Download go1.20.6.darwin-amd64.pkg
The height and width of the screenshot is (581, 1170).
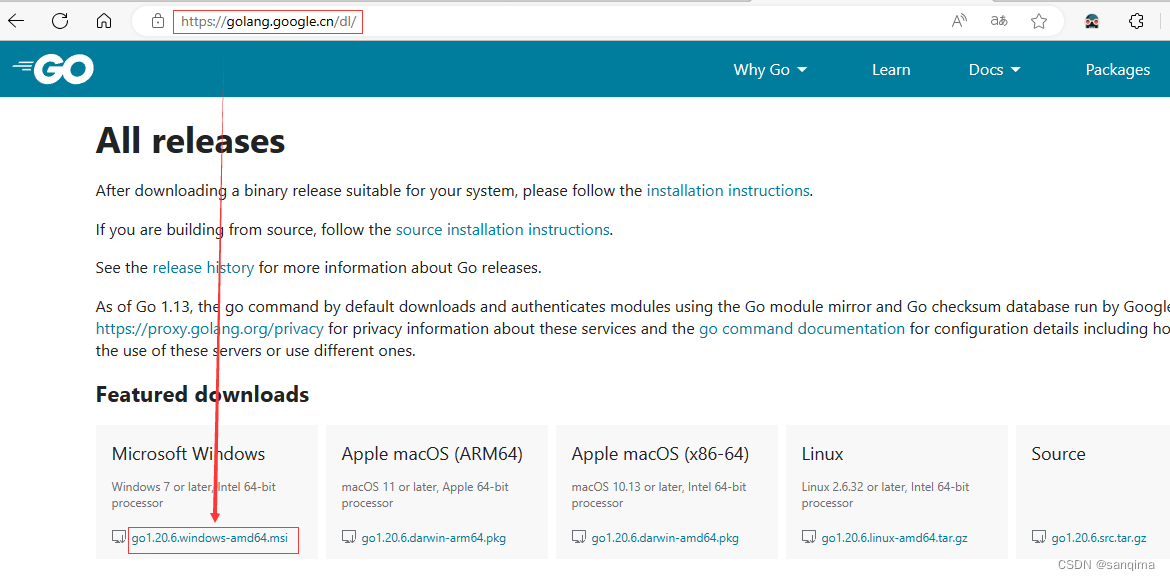tap(665, 538)
